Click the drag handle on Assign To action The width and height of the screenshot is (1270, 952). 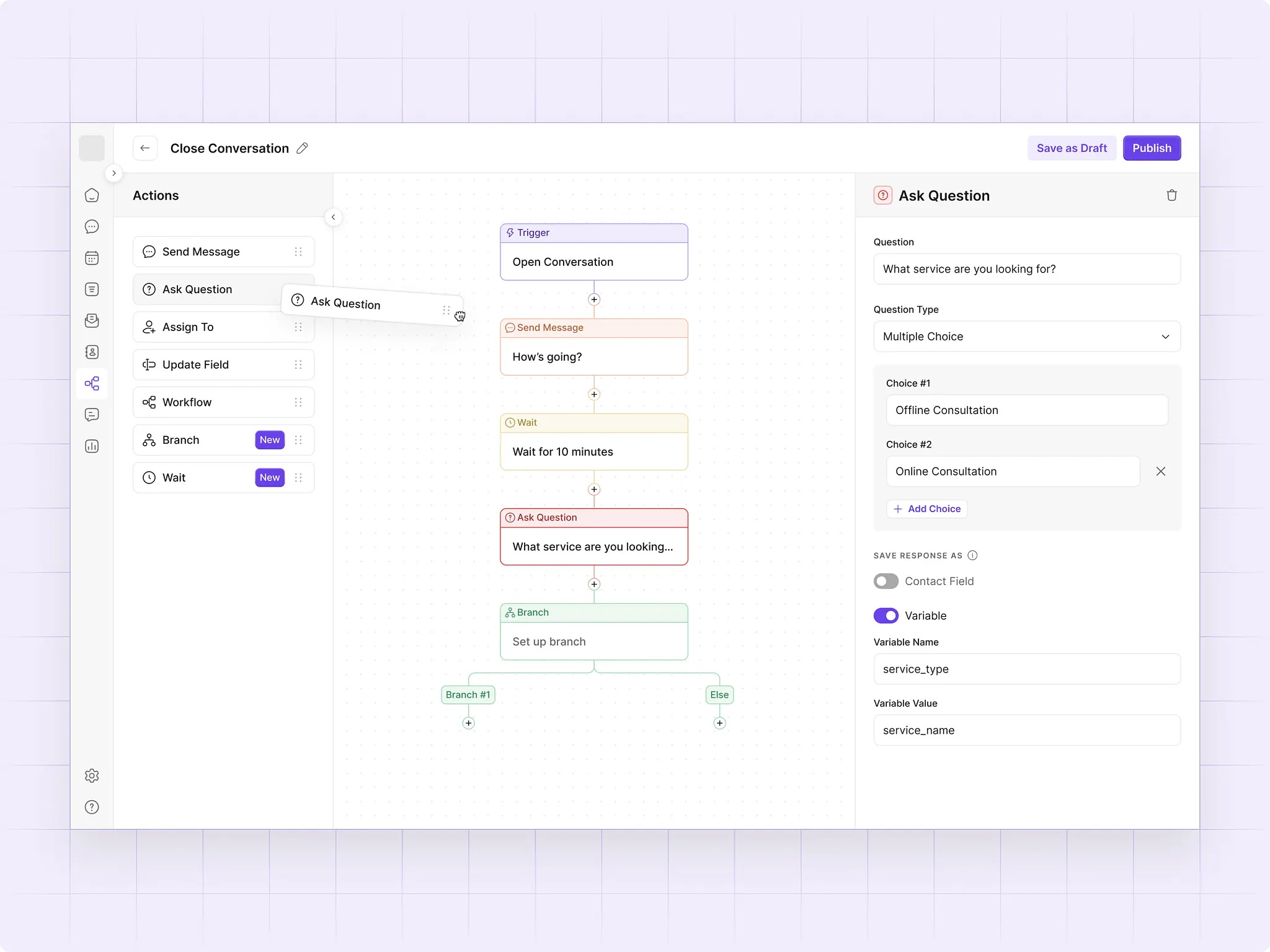click(x=298, y=327)
